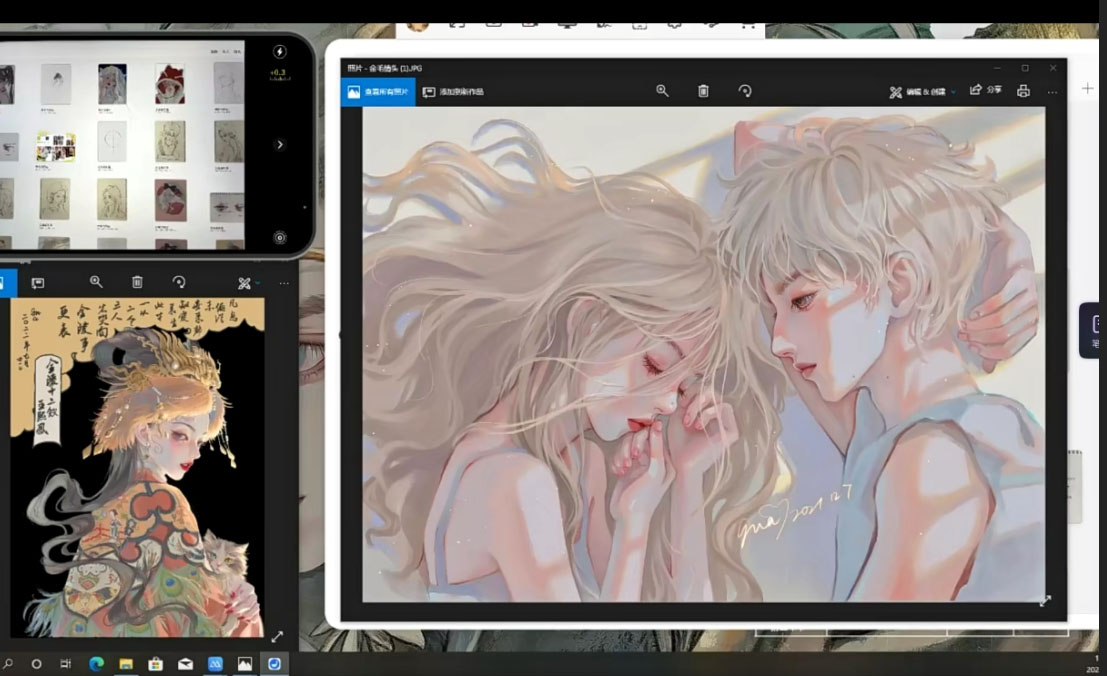Screen dimensions: 1107x676
Task: Toggle the flash icon in the phone camera view
Action: point(280,52)
